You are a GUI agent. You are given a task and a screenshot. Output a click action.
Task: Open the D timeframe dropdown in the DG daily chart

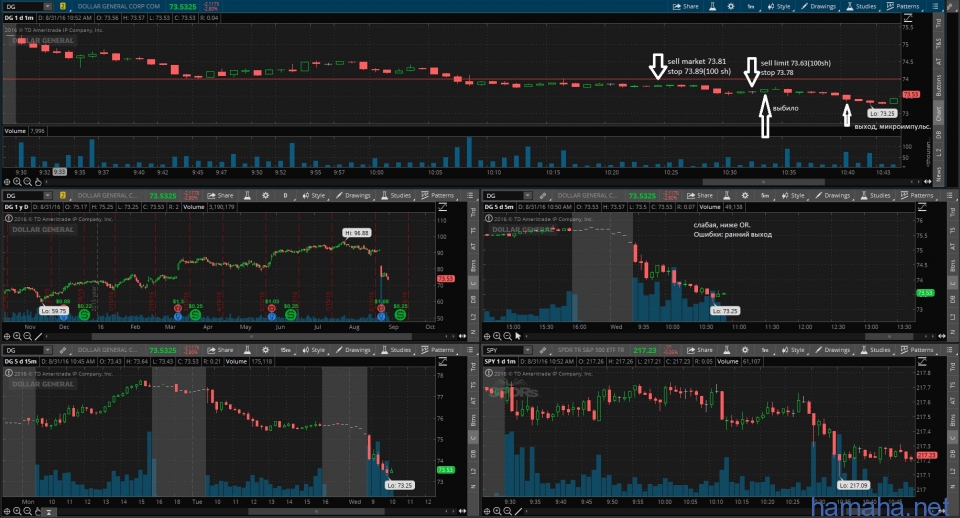[285, 195]
